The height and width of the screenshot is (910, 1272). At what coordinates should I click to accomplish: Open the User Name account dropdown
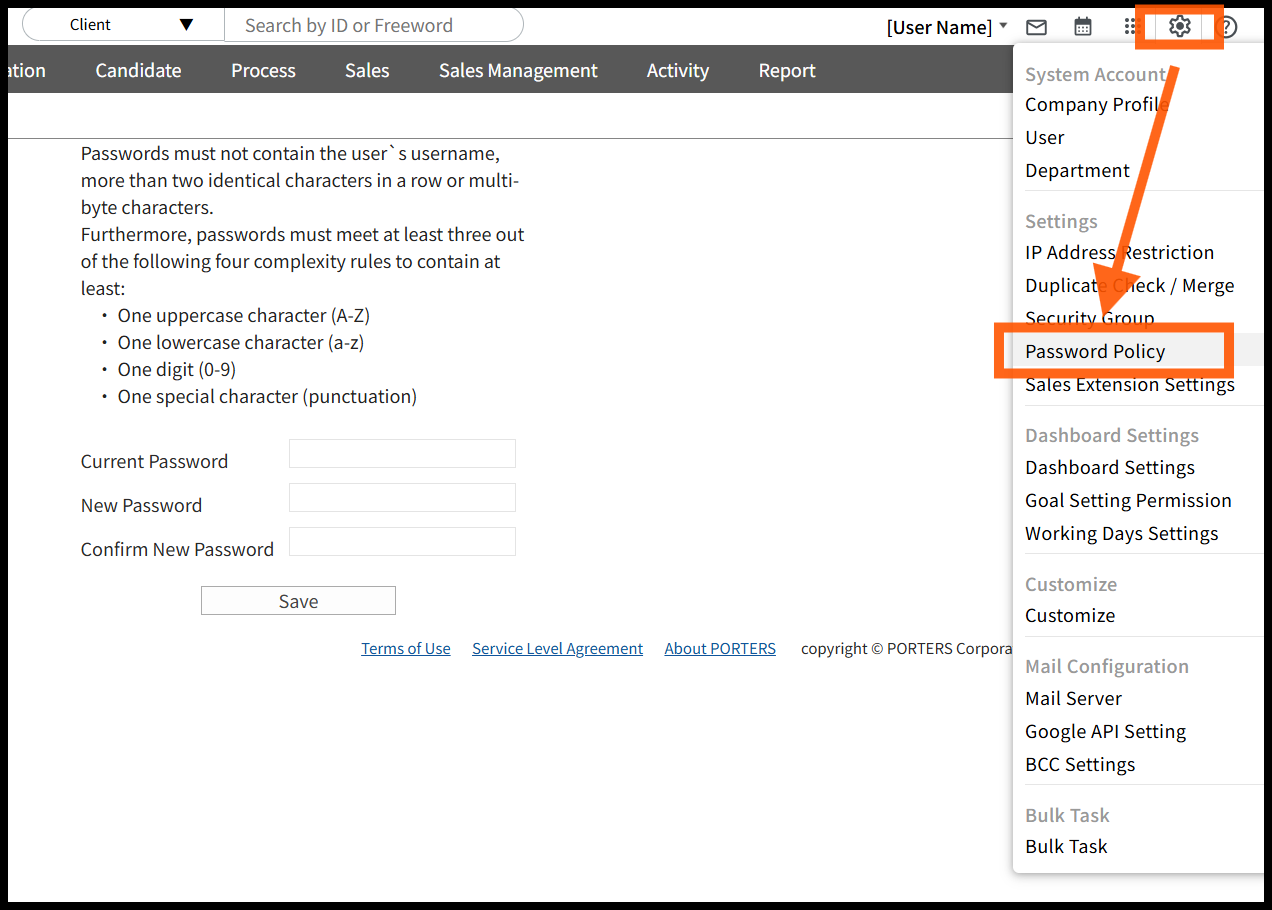click(946, 27)
